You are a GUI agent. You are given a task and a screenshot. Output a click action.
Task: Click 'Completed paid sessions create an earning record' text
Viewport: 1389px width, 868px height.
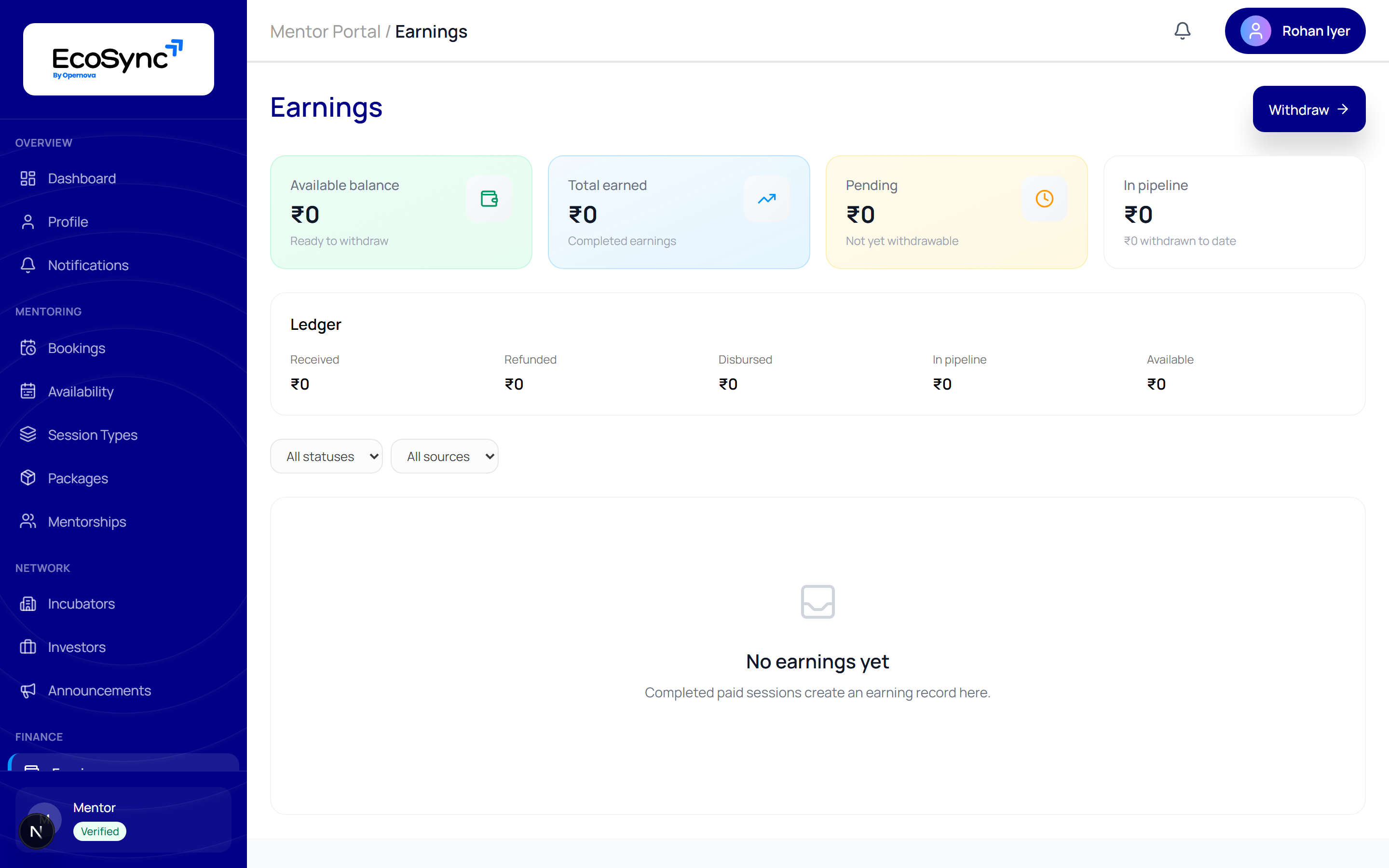click(x=817, y=692)
